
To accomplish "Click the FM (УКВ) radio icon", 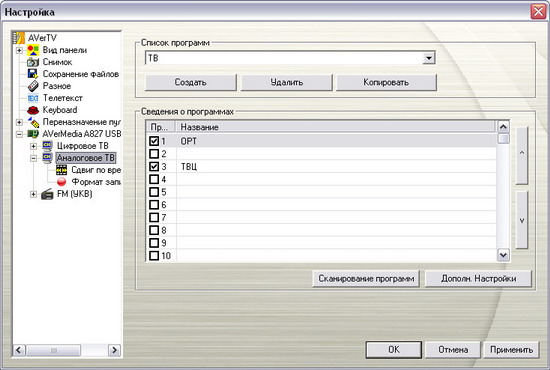I will tap(47, 194).
